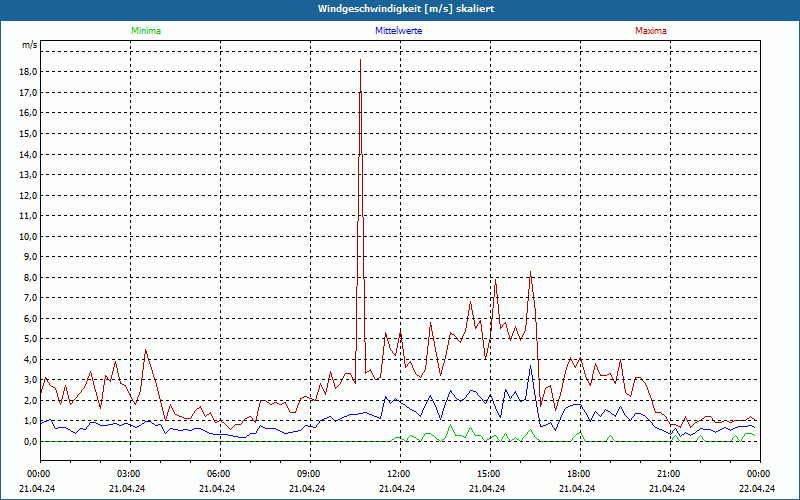The image size is (800, 500).
Task: Click the 18:00 time axis label
Action: [x=580, y=474]
